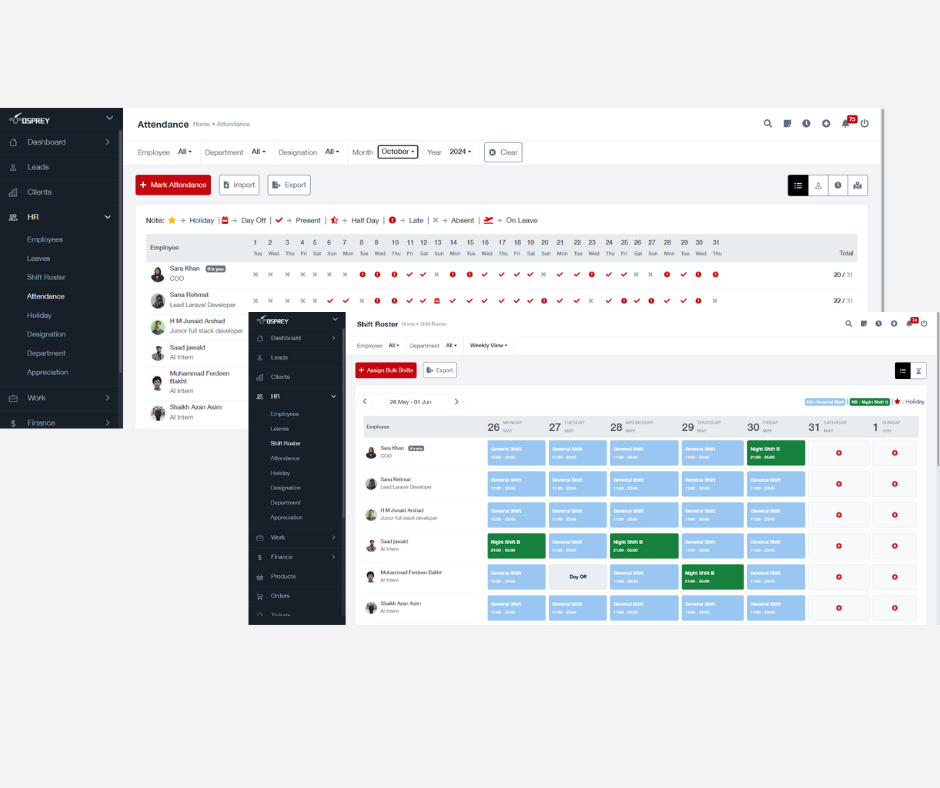Click Sara Khan's avatar in Attendance list
This screenshot has height=788, width=940.
pos(158,274)
